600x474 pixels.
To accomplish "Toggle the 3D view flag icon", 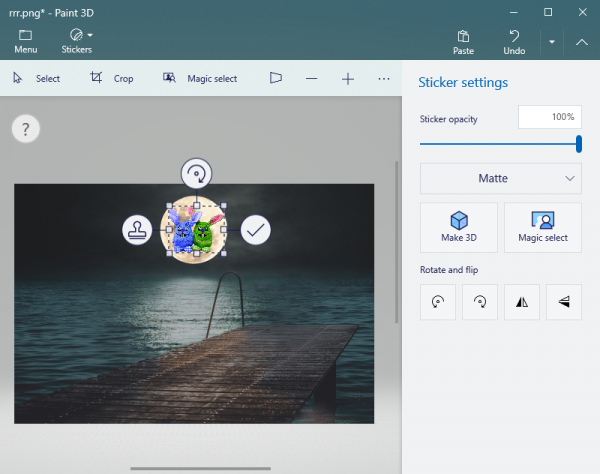I will [x=276, y=78].
